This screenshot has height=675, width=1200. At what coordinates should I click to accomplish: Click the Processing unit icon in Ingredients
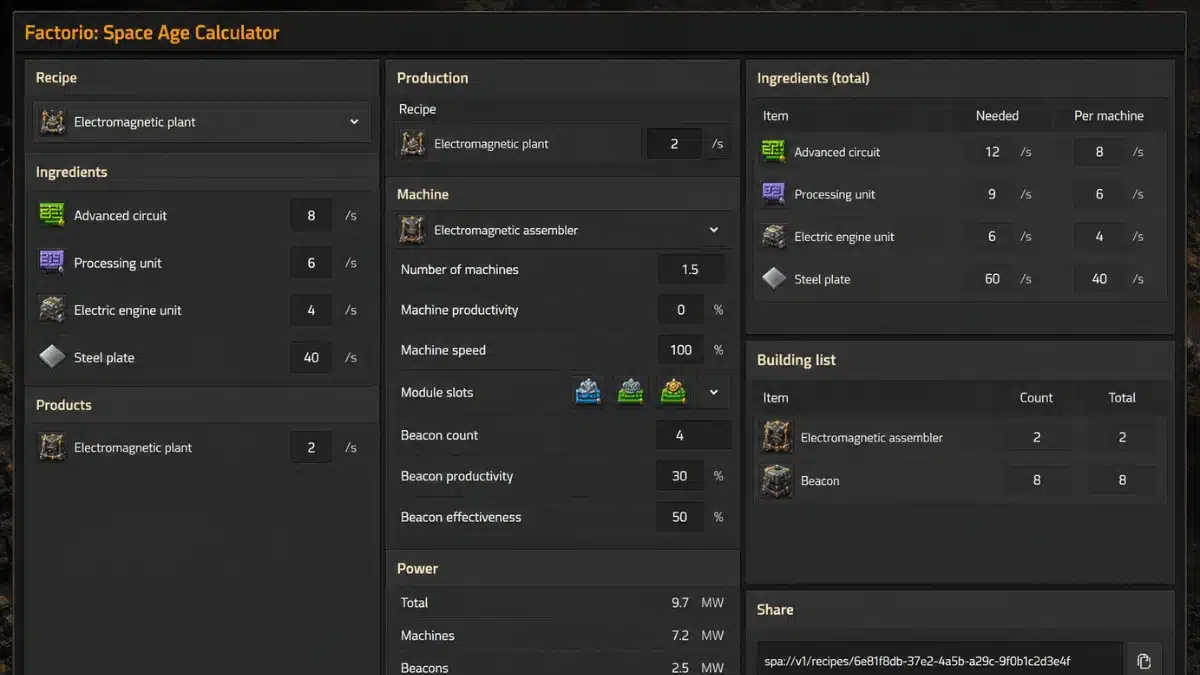pos(52,263)
